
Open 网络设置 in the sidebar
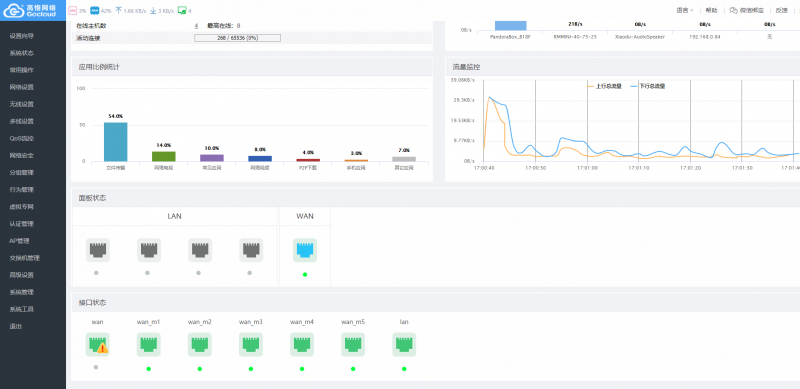pos(21,87)
